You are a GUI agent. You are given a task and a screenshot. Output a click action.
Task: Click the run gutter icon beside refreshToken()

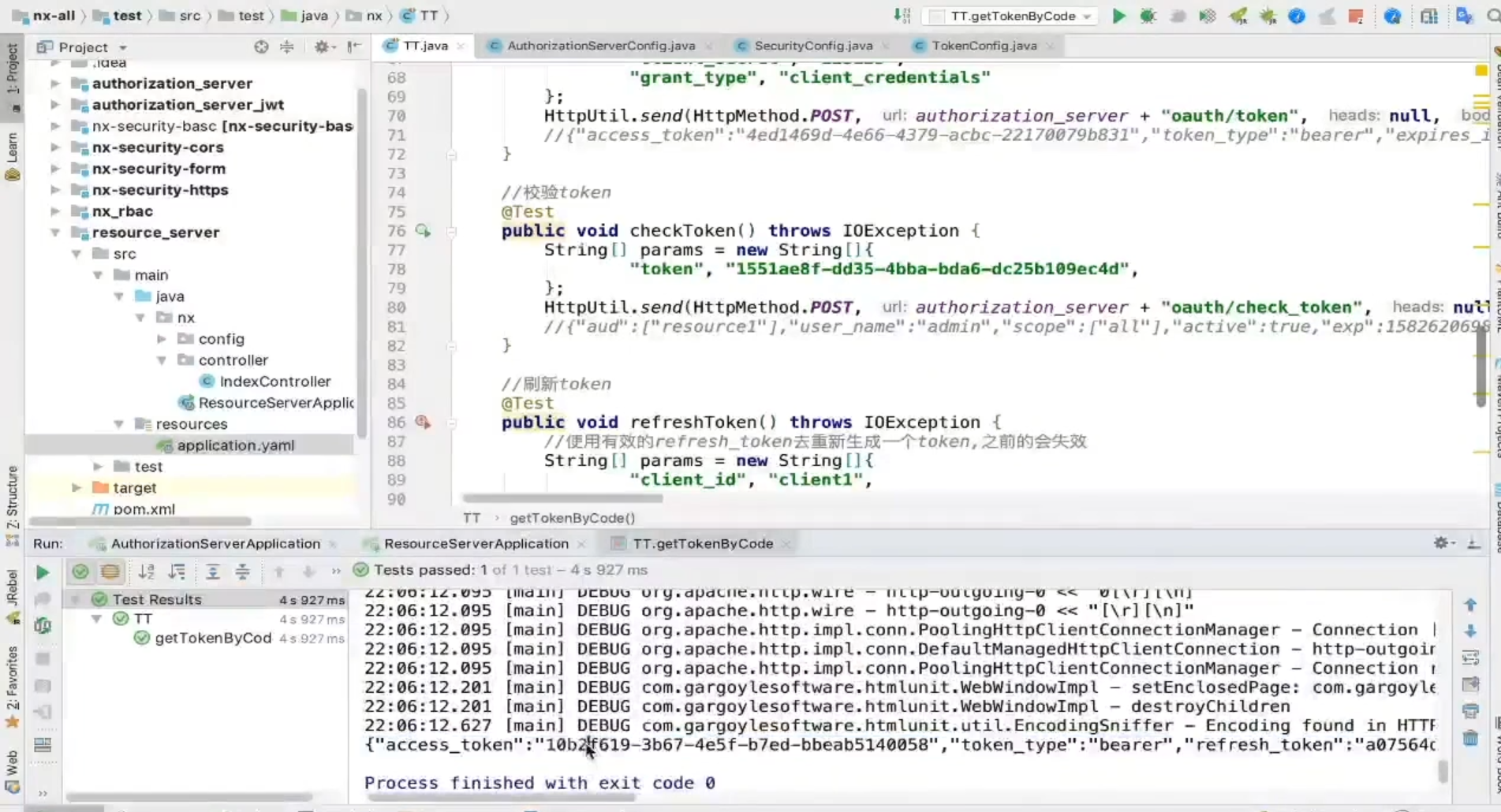pyautogui.click(x=423, y=422)
